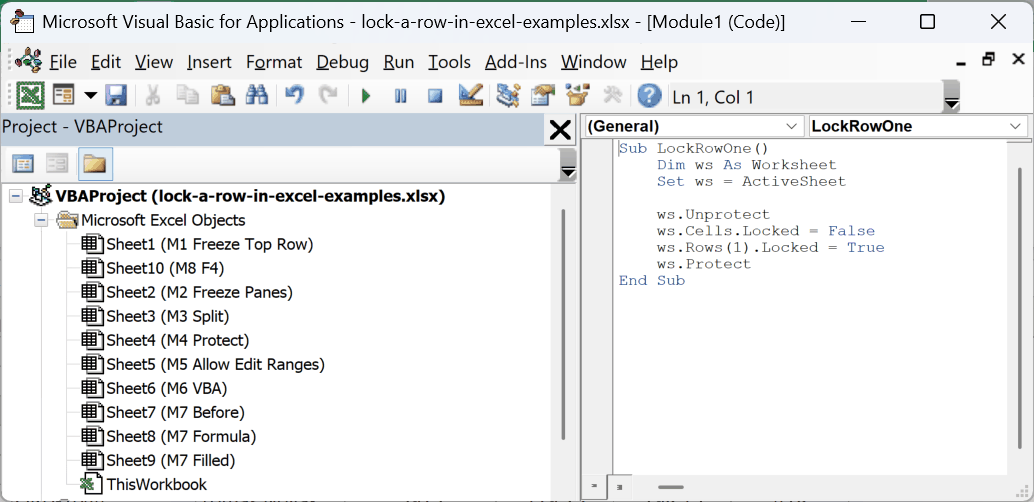Click the 'ws.Protect' code line

pos(704,264)
